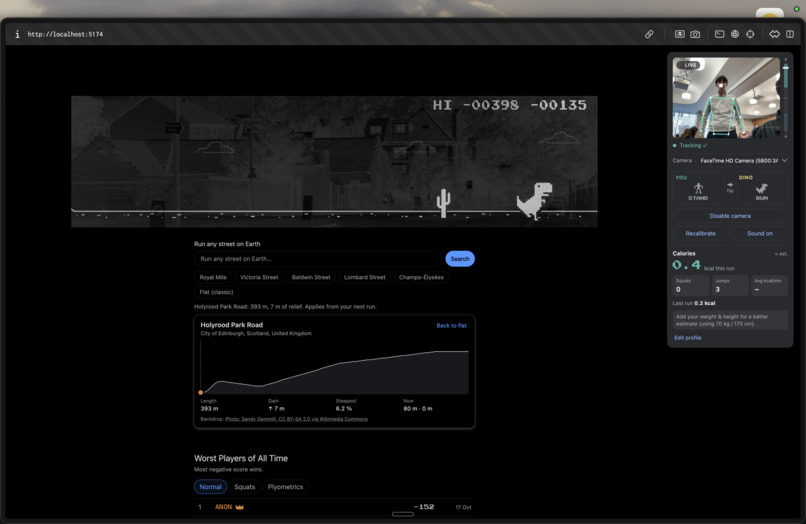
Task: Choose the Champs-Élysées chip
Action: pos(421,277)
